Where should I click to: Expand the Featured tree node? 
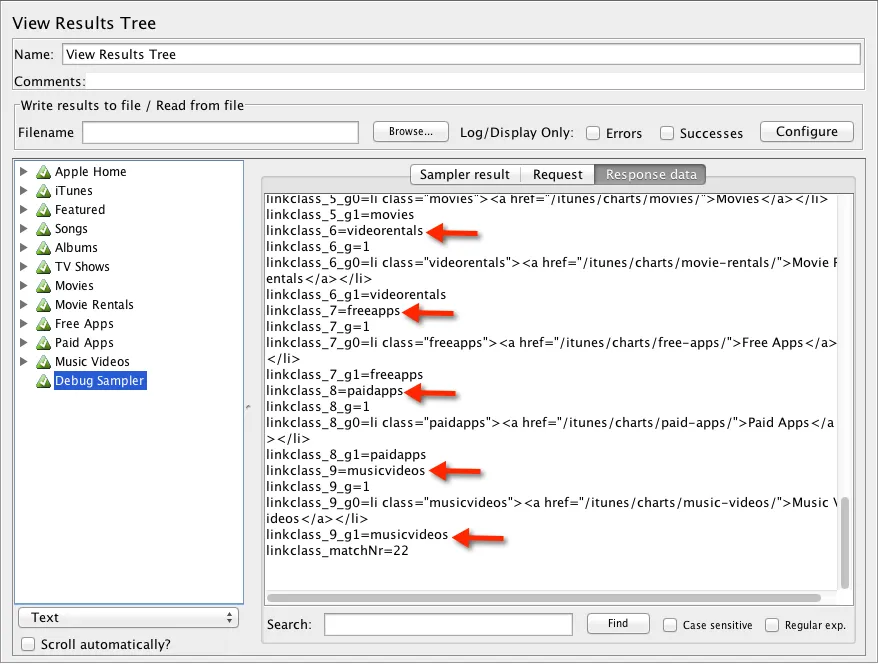coord(24,210)
